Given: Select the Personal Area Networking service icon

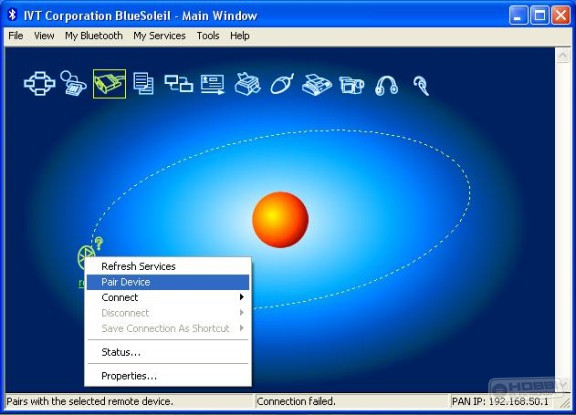Looking at the screenshot, I should tap(40, 83).
